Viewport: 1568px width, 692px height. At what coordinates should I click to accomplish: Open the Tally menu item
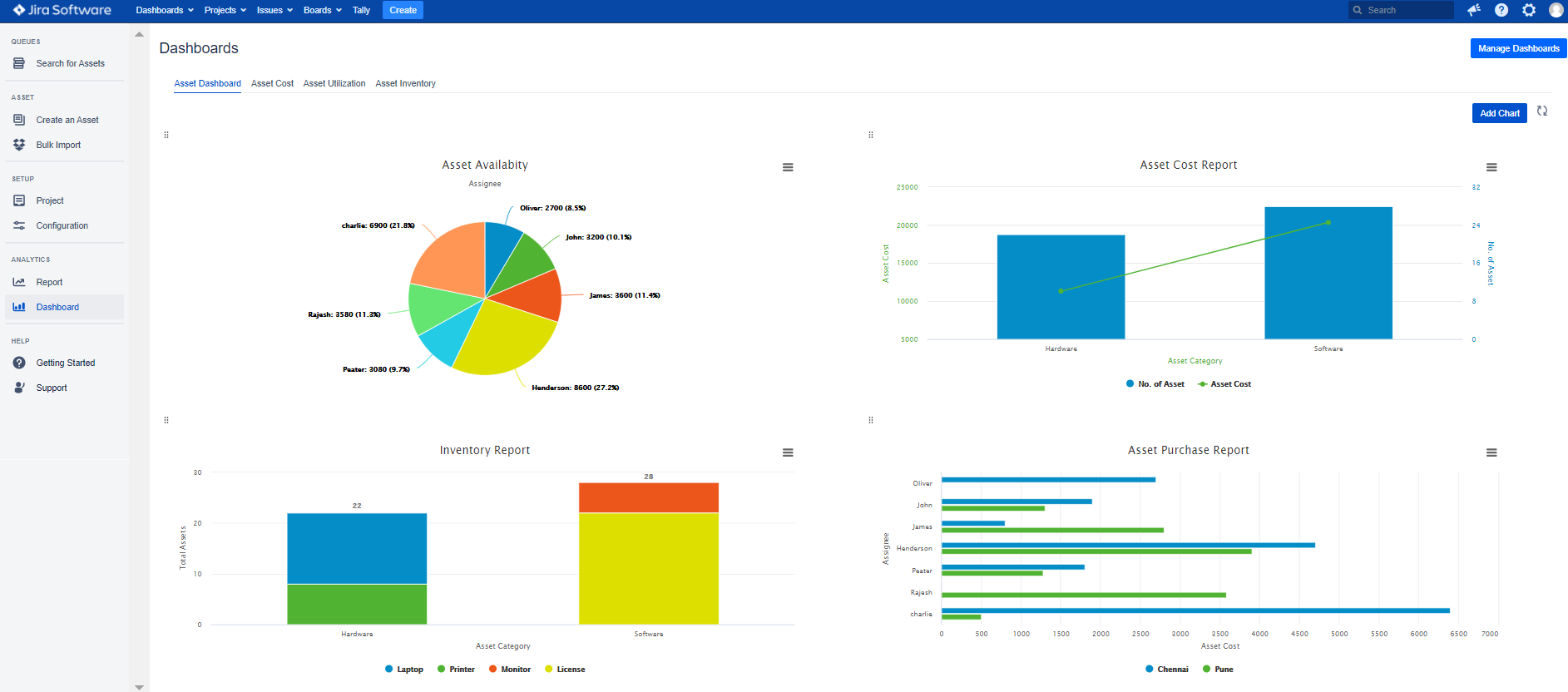pos(361,10)
